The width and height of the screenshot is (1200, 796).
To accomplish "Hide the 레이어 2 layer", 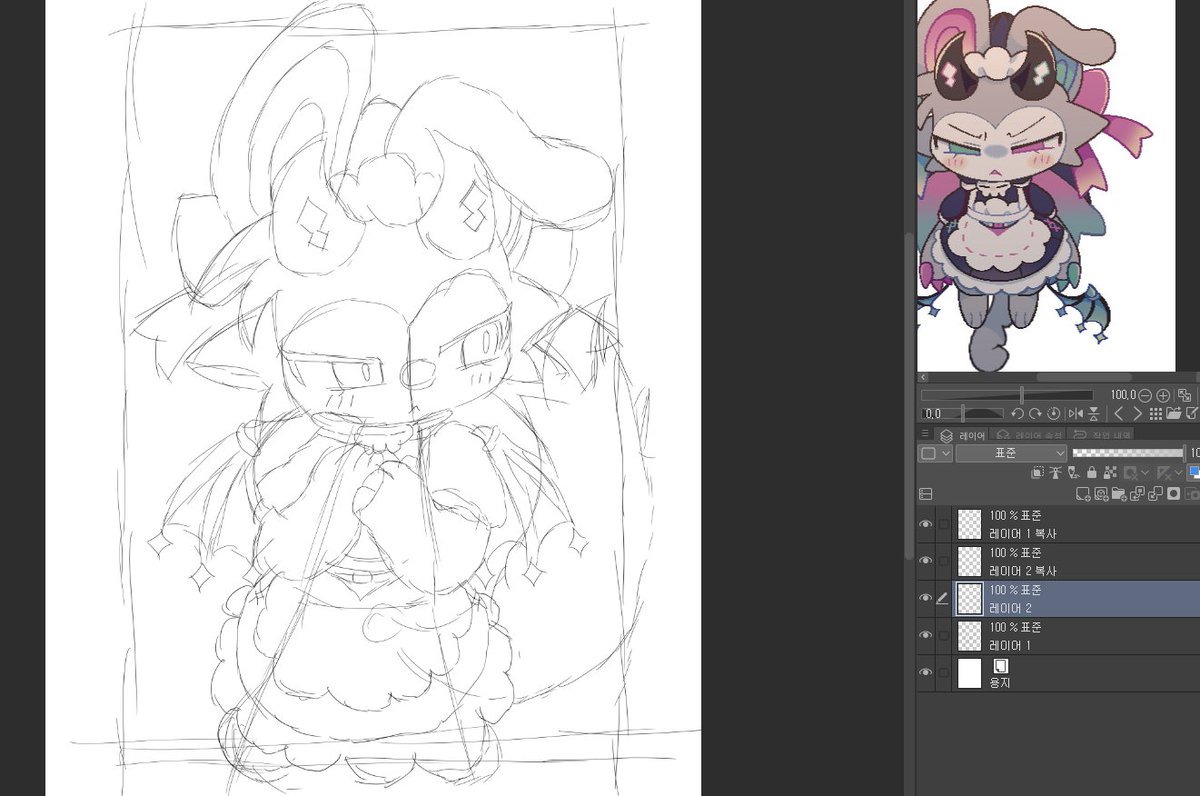I will (926, 598).
